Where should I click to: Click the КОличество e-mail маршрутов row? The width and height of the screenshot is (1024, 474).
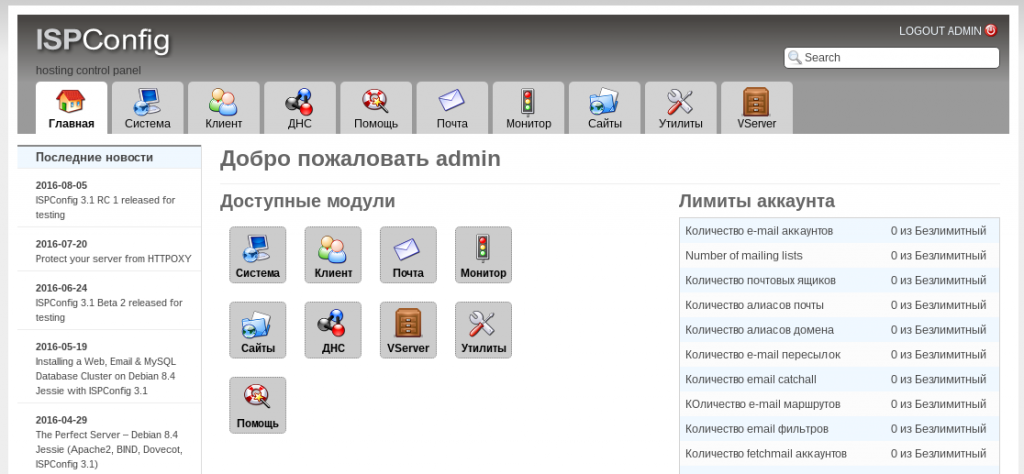coord(839,404)
